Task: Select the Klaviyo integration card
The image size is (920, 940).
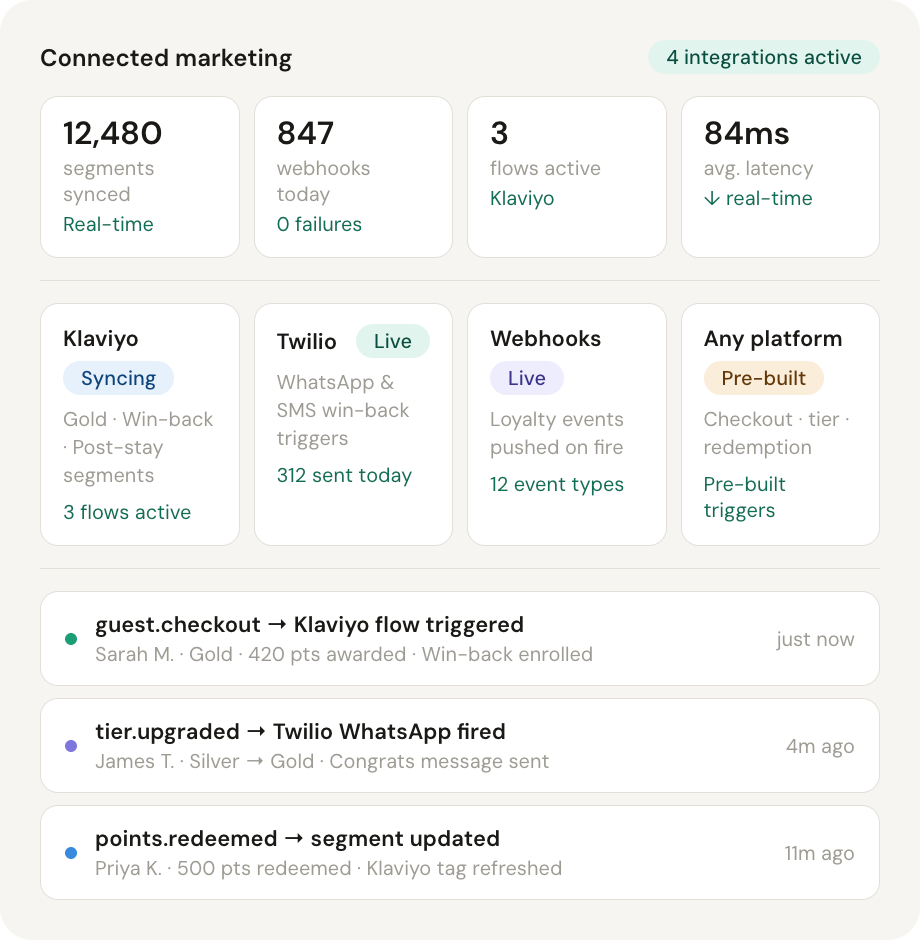Action: pyautogui.click(x=140, y=424)
